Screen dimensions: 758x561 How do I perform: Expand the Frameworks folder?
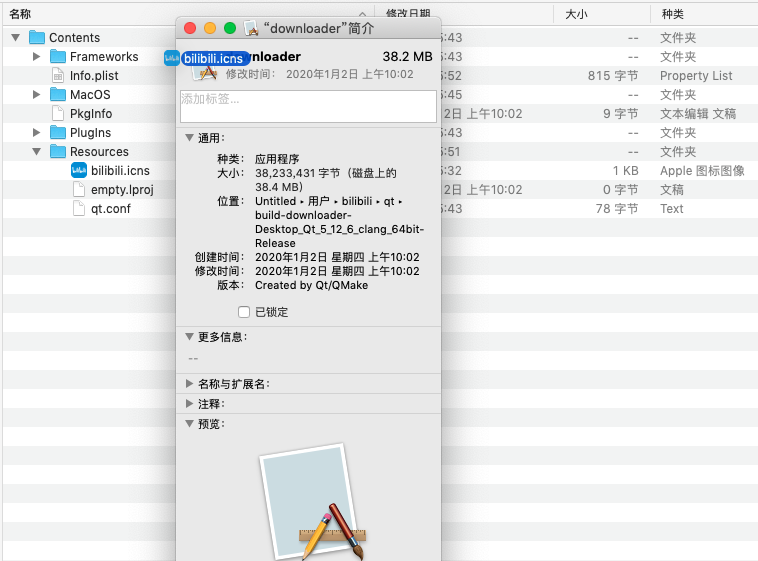point(36,57)
